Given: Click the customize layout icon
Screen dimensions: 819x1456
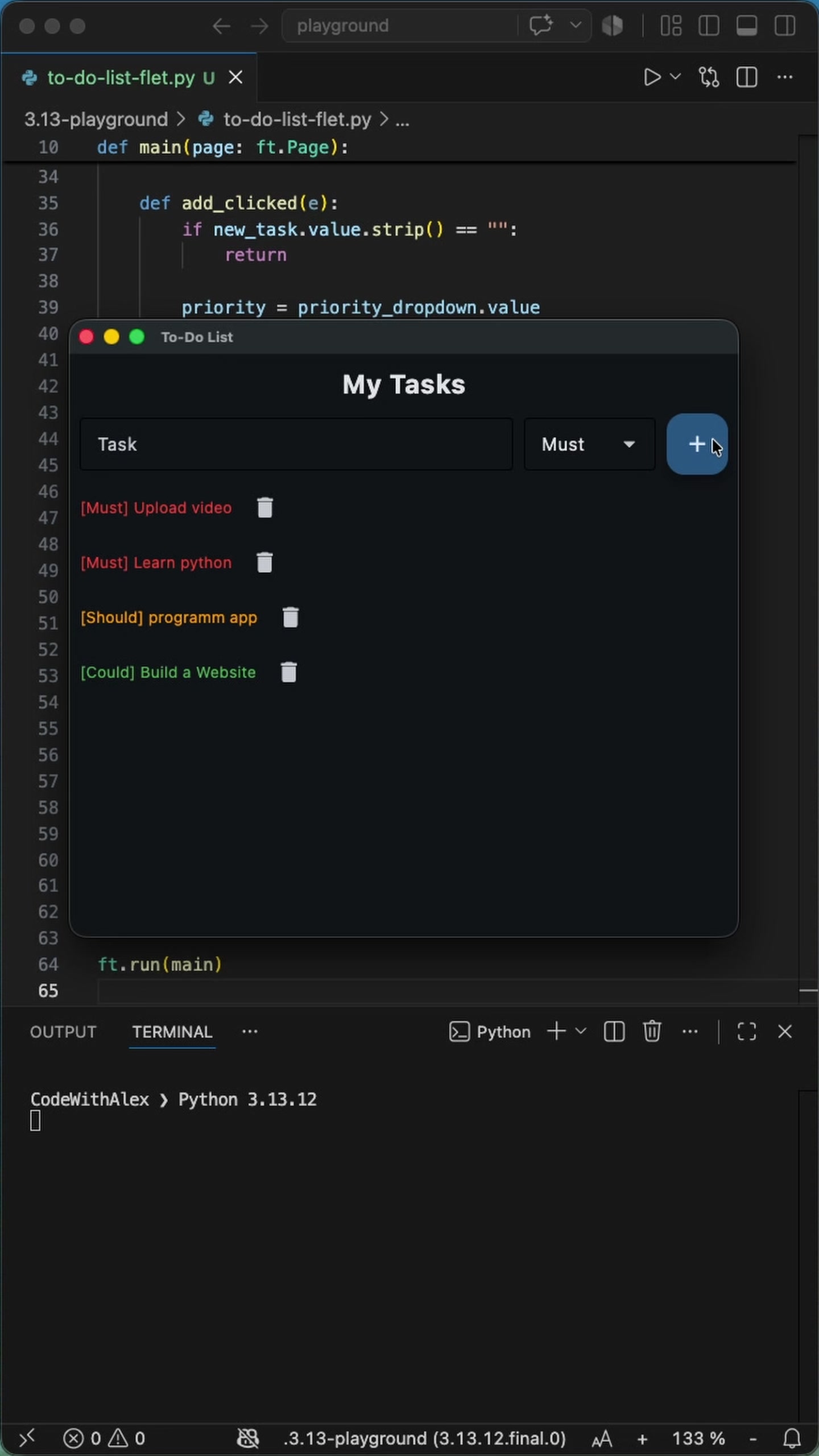Looking at the screenshot, I should click(x=671, y=26).
